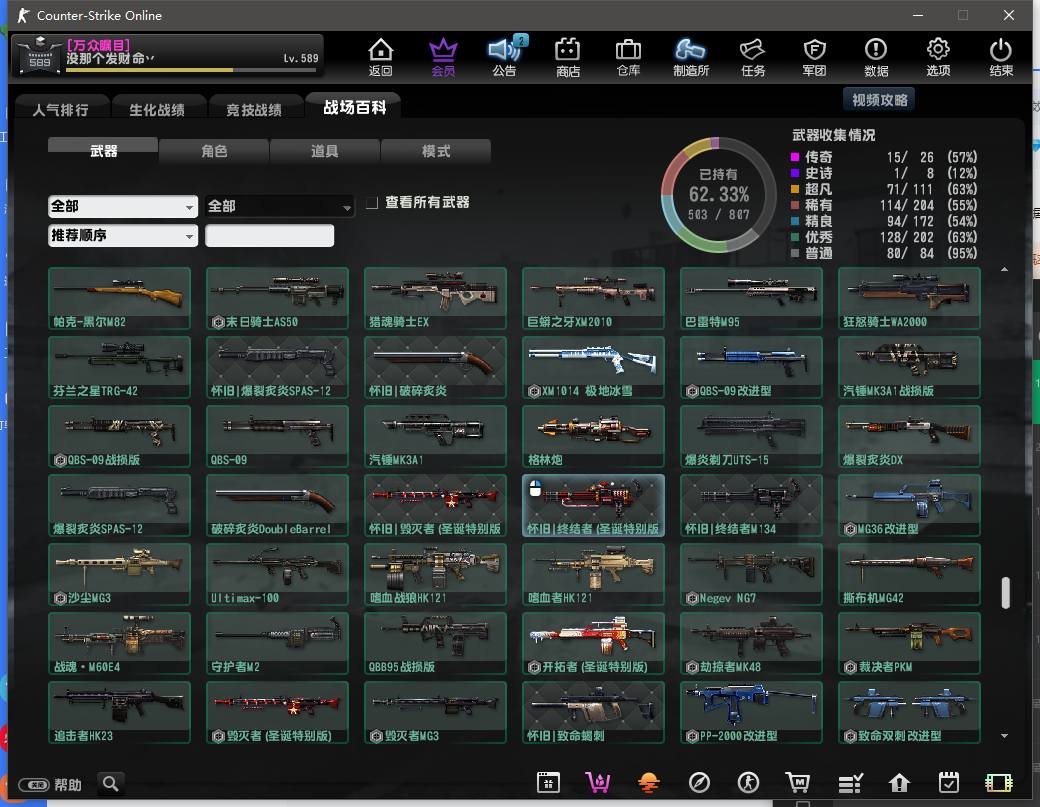This screenshot has height=807, width=1040.
Task: Select the 战场百科 tab
Action: pyautogui.click(x=354, y=107)
